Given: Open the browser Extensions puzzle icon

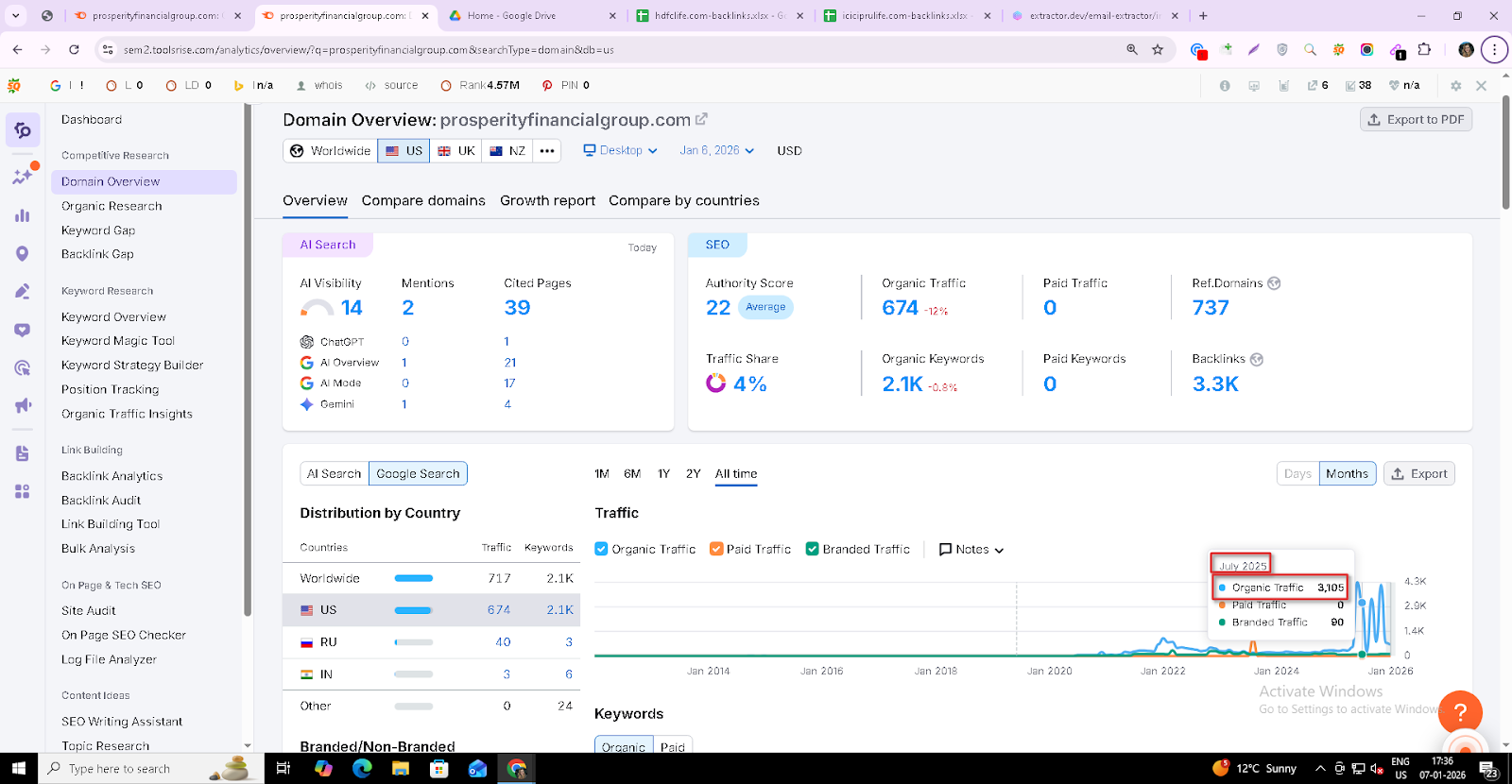Looking at the screenshot, I should point(1424,50).
